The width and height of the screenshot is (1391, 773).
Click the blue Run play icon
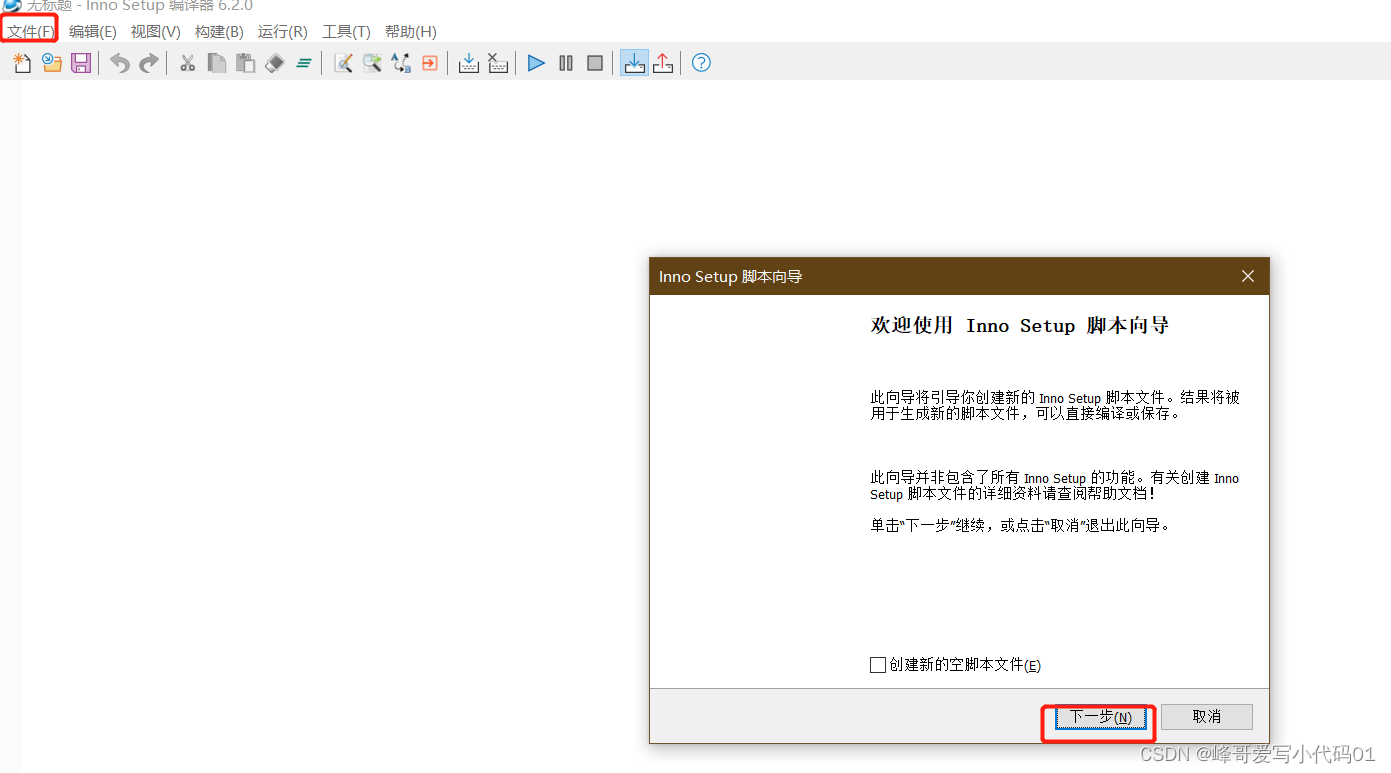click(537, 63)
